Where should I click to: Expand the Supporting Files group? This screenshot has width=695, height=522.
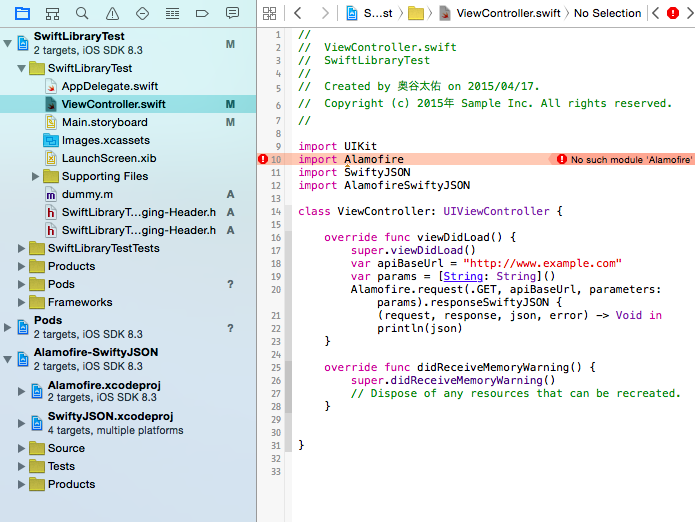(35, 176)
